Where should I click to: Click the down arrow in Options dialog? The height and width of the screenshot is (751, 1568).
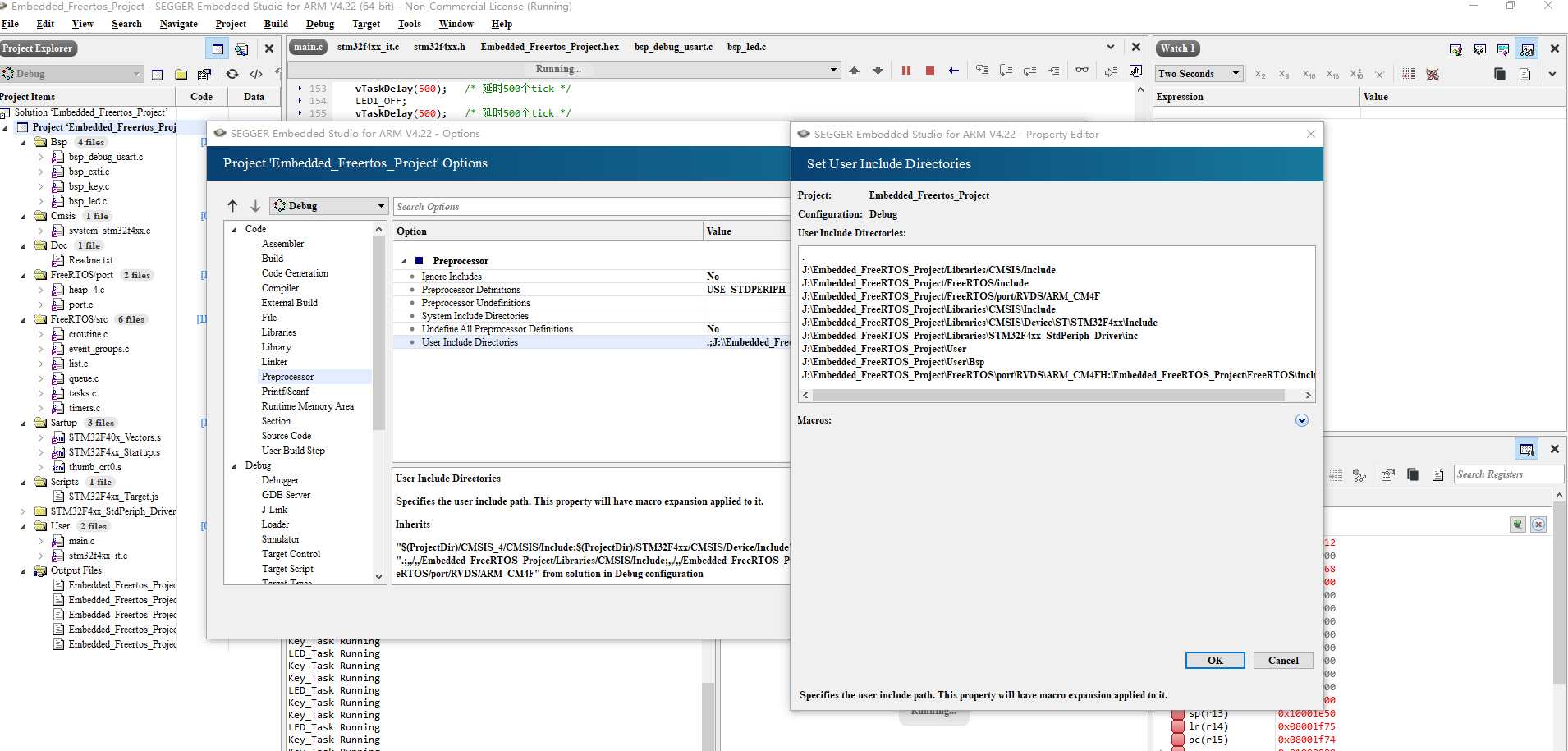(255, 206)
